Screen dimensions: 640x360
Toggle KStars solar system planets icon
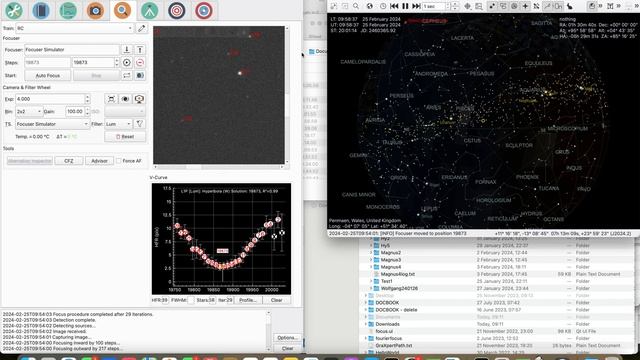pyautogui.click(x=514, y=6)
